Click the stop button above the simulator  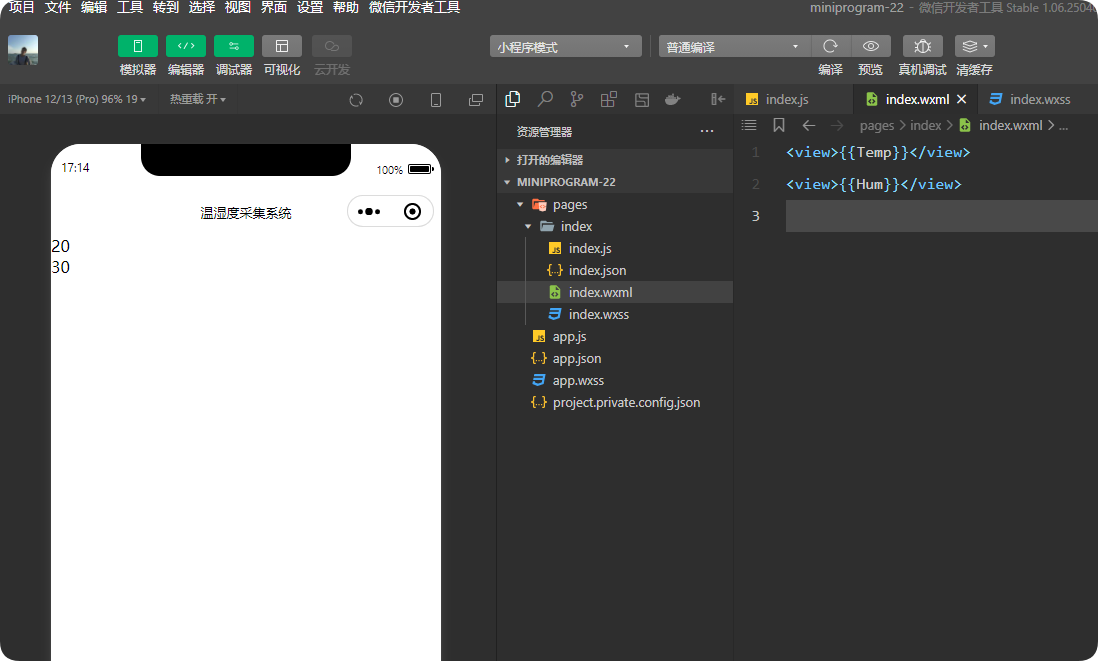[396, 99]
